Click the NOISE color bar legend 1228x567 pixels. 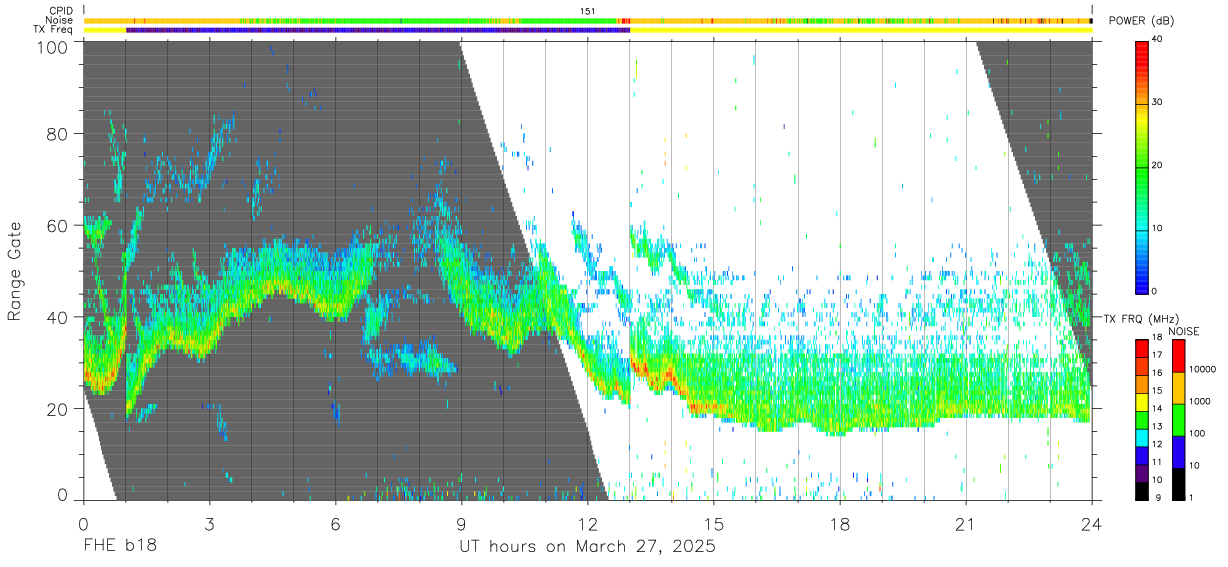click(x=1178, y=420)
